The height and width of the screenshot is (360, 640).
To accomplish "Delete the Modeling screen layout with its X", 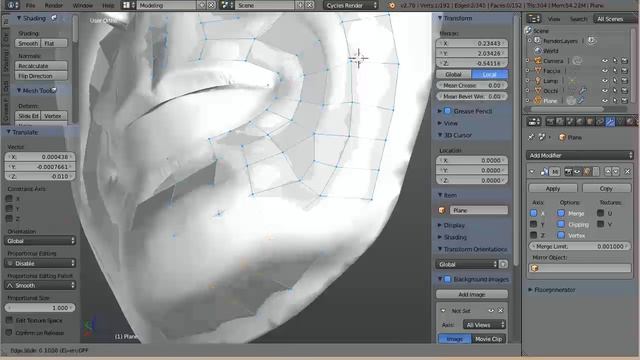I will [x=211, y=5].
